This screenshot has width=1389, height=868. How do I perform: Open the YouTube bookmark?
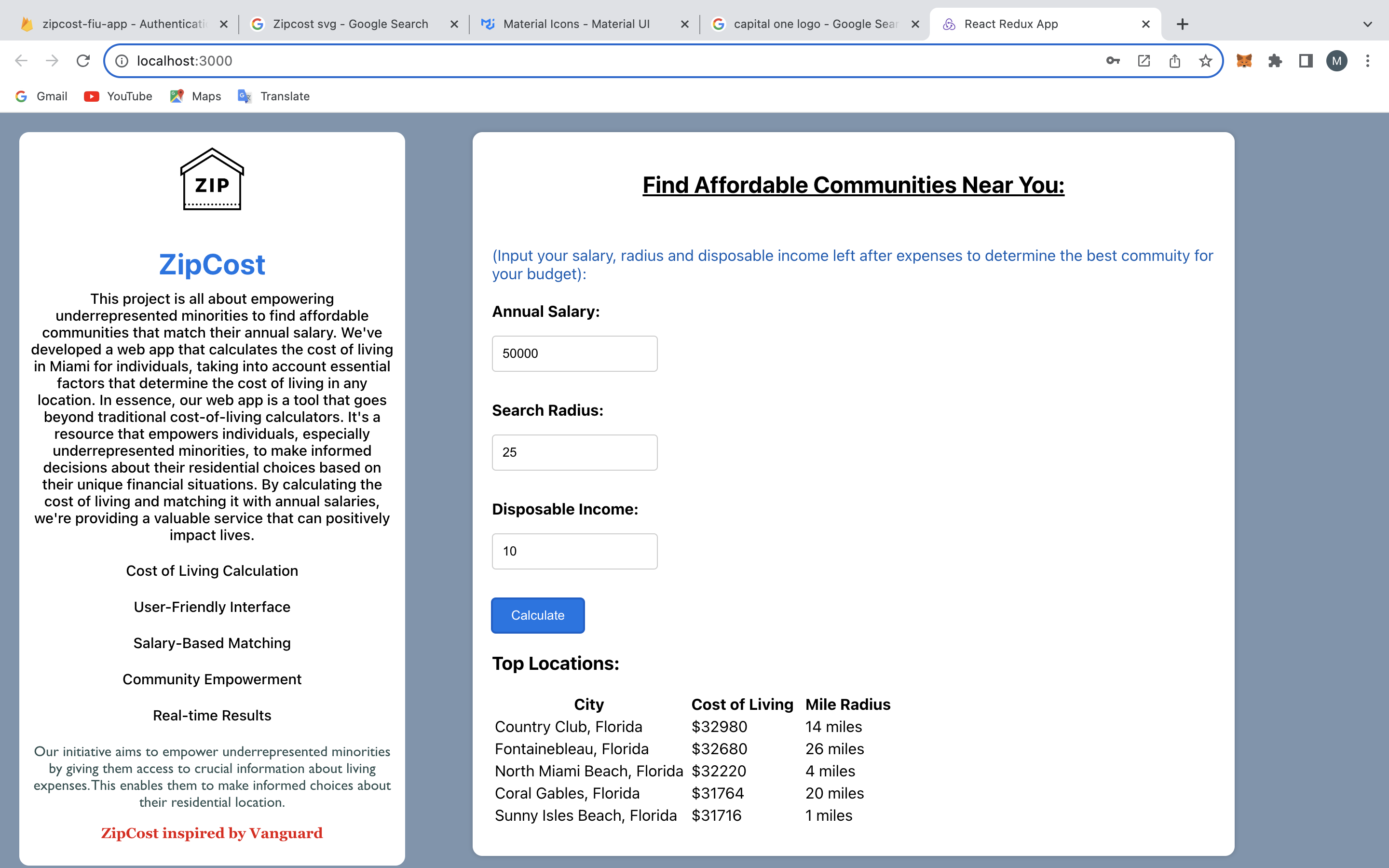[118, 96]
